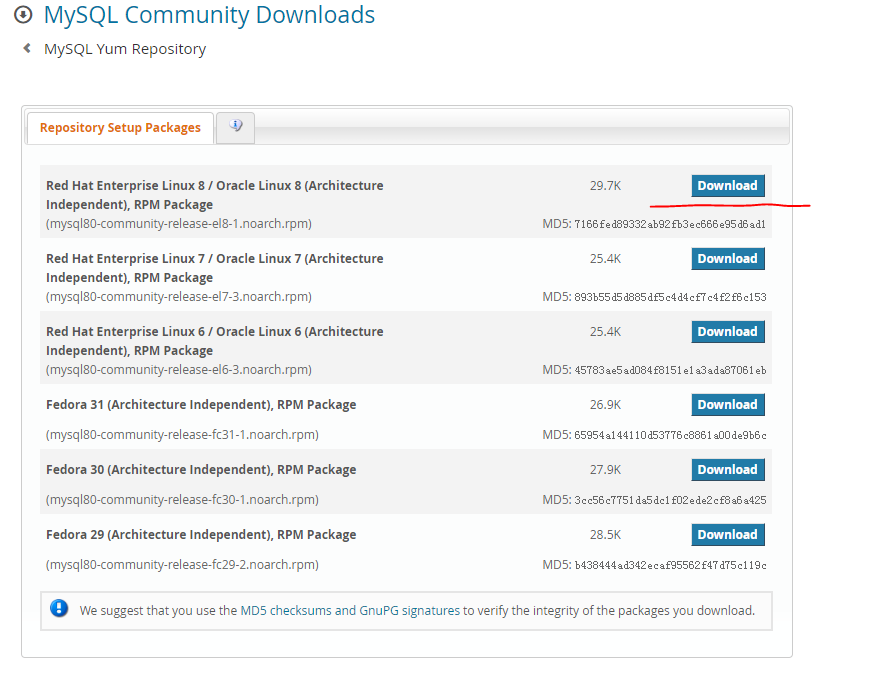Screen dimensions: 869x686
Task: Select filename mysql80-community-release-el6-3.noarch.rpm
Action: pos(179,370)
